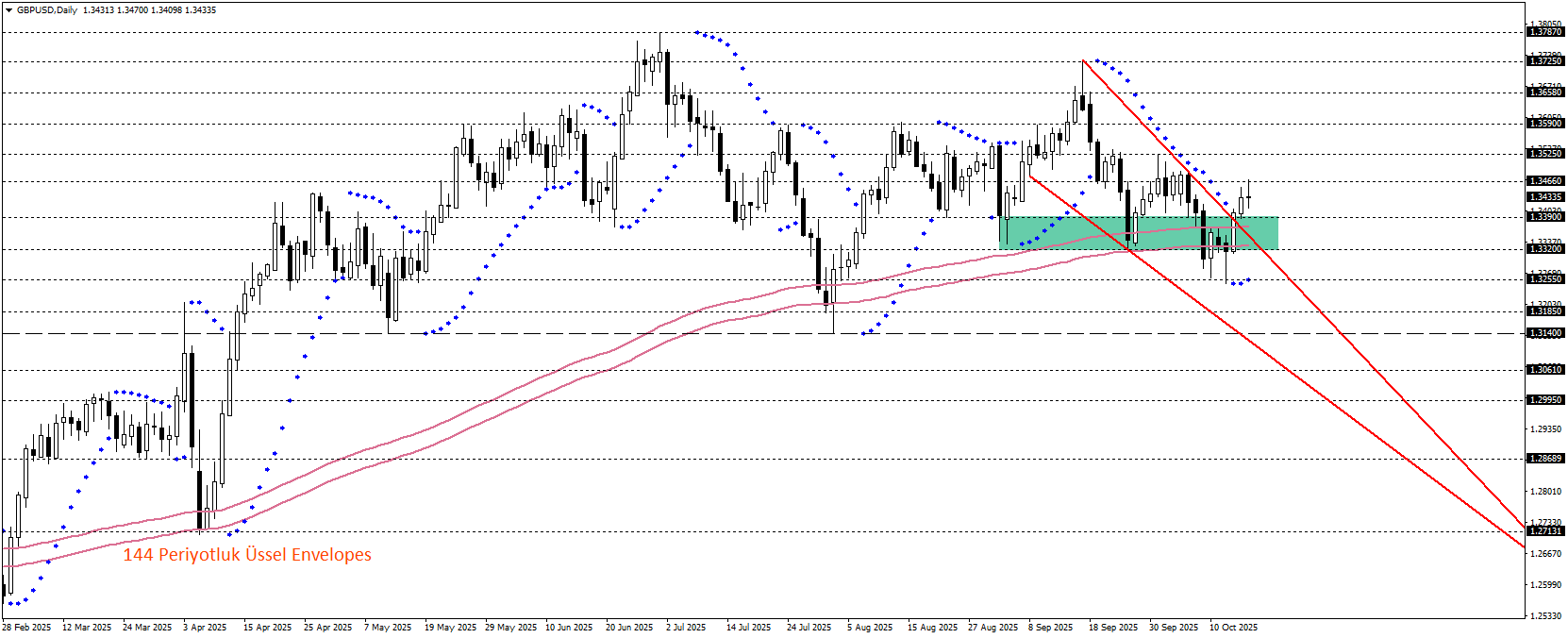Click the 1.29950 price level label
This screenshot has height=638, width=1568.
1545,400
